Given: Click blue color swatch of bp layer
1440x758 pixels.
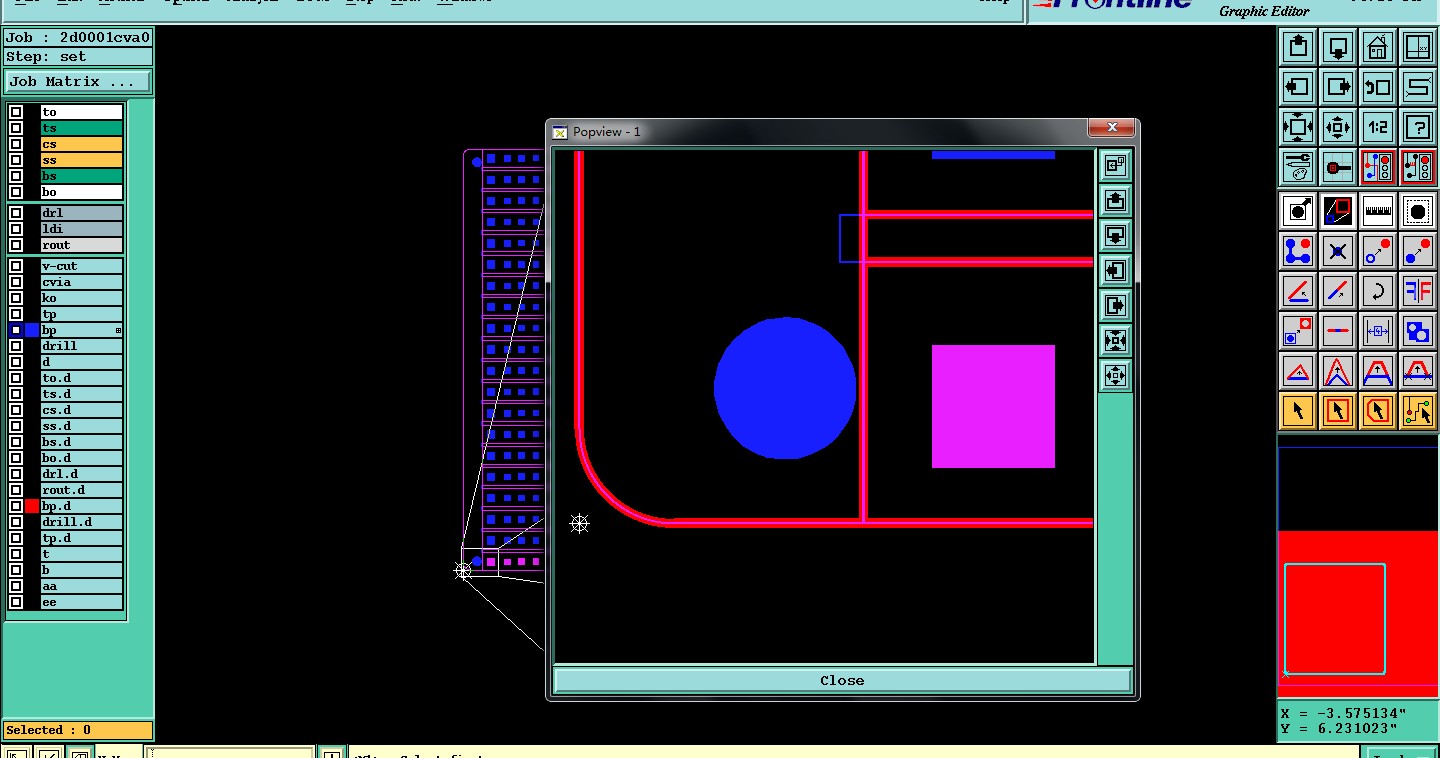Looking at the screenshot, I should [x=32, y=330].
